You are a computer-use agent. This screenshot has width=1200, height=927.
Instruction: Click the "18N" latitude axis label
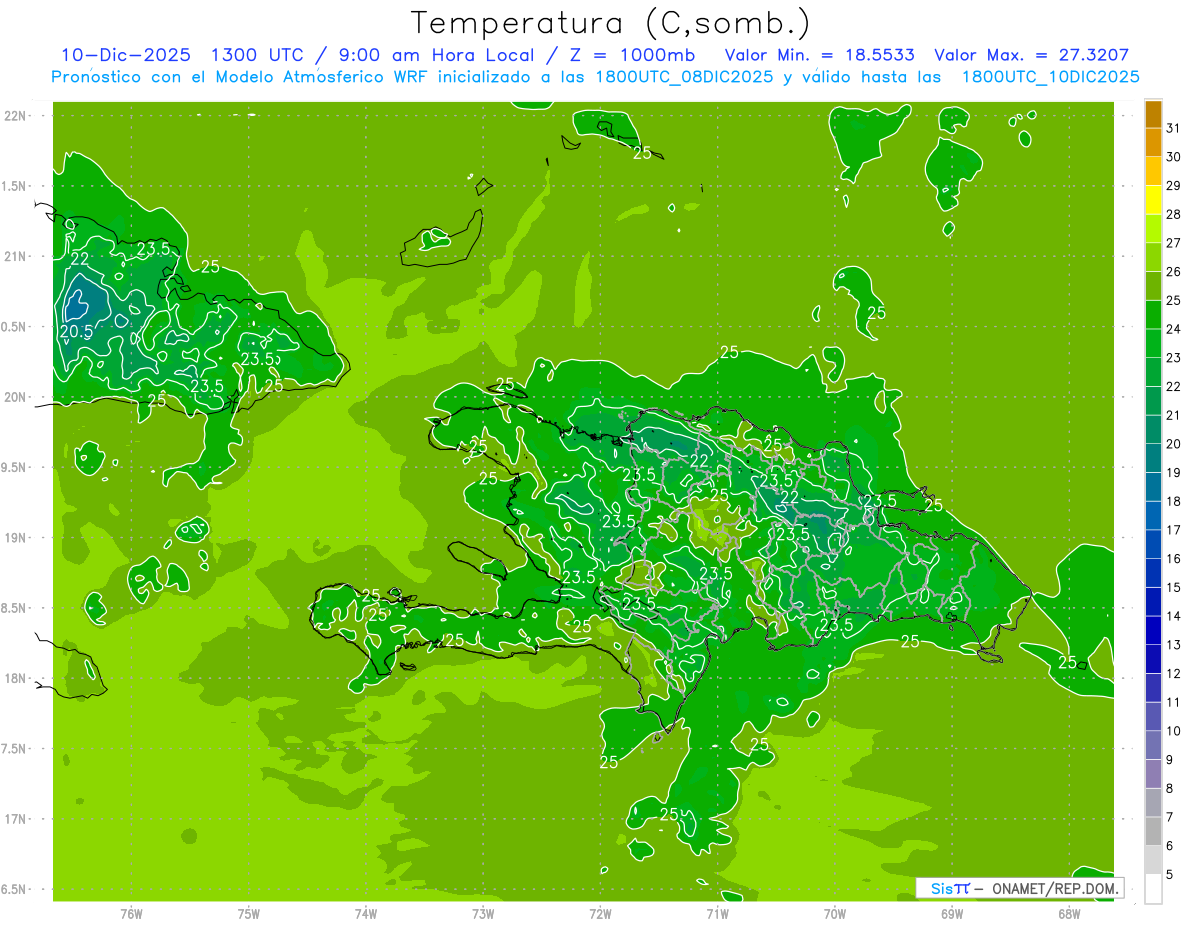pos(15,678)
